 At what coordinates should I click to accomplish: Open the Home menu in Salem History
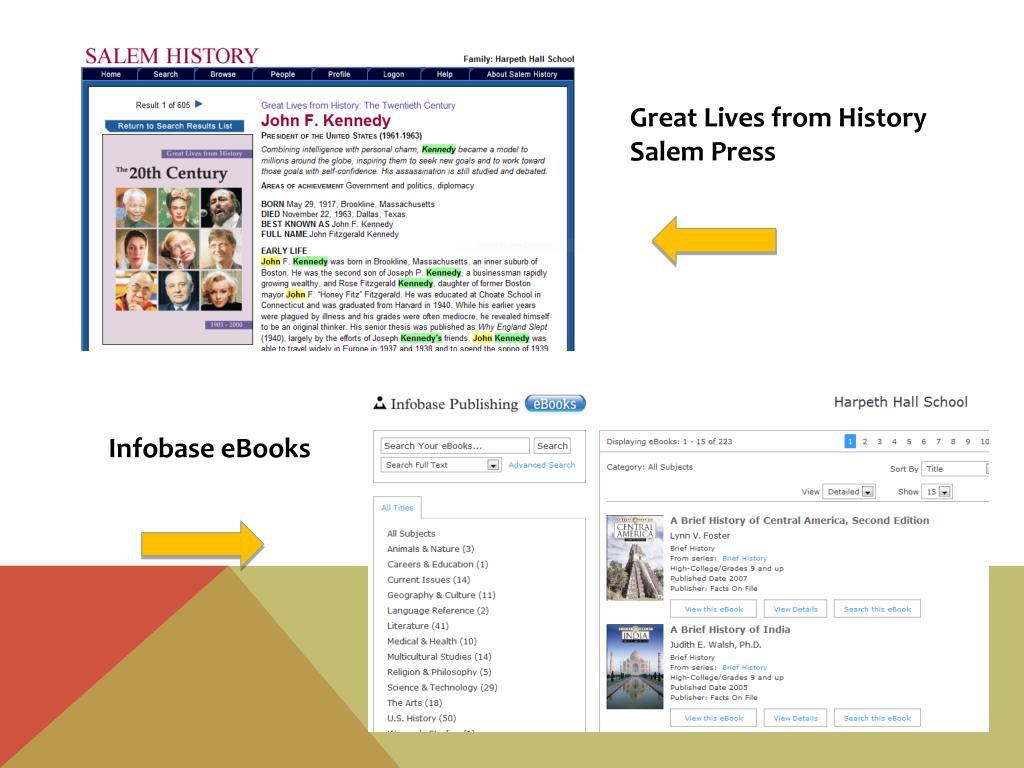pos(111,74)
